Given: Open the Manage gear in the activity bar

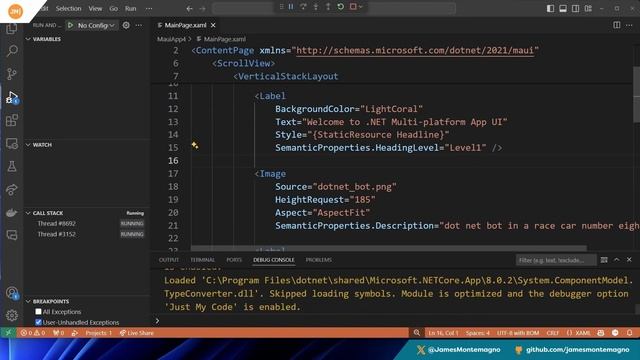Looking at the screenshot, I should click(x=12, y=316).
